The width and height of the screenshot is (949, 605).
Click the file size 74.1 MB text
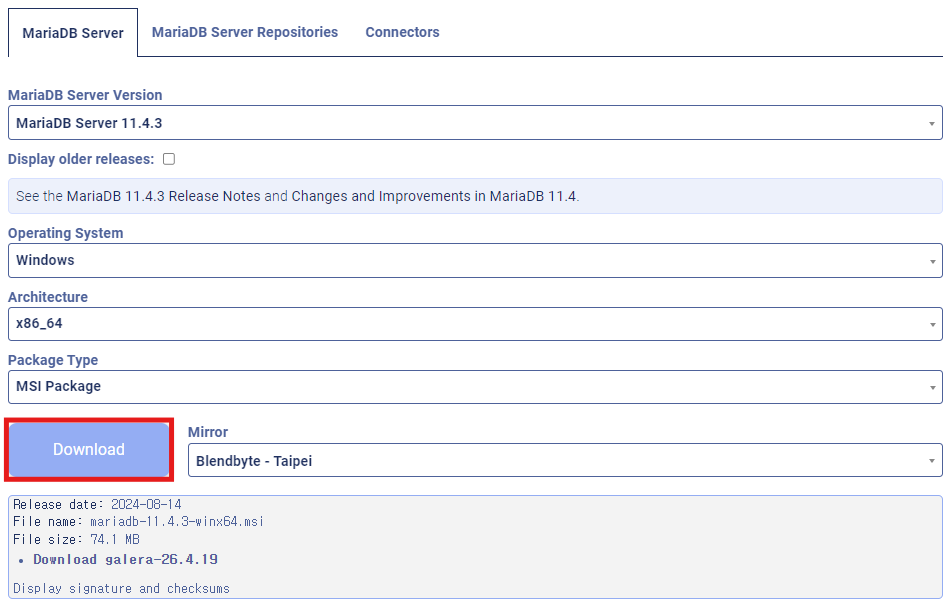[x=115, y=539]
